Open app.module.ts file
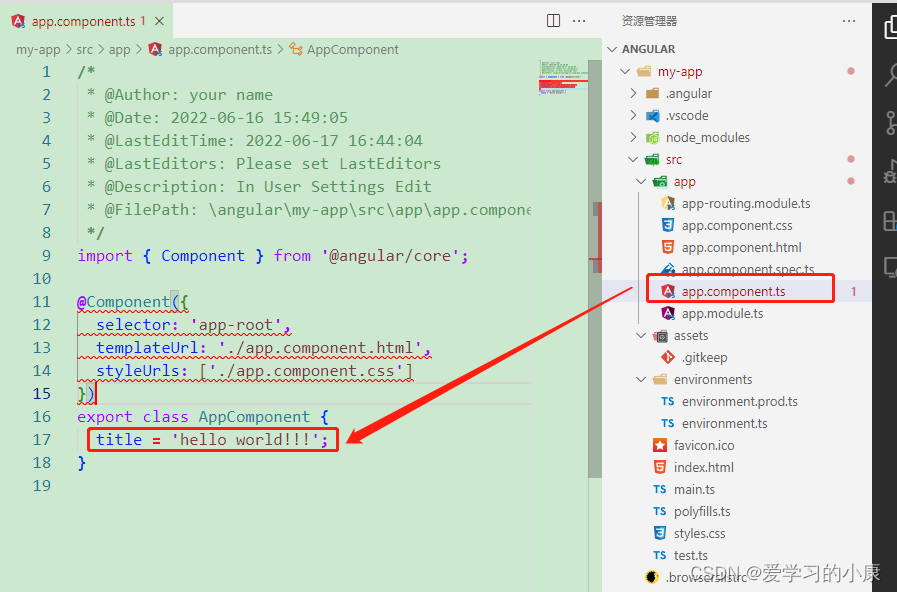Image resolution: width=897 pixels, height=592 pixels. [723, 313]
